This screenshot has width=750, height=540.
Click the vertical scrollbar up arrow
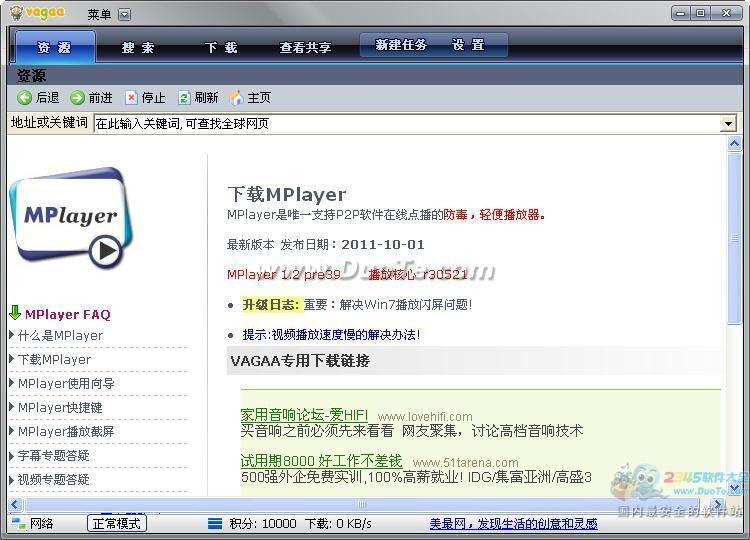pyautogui.click(x=734, y=143)
